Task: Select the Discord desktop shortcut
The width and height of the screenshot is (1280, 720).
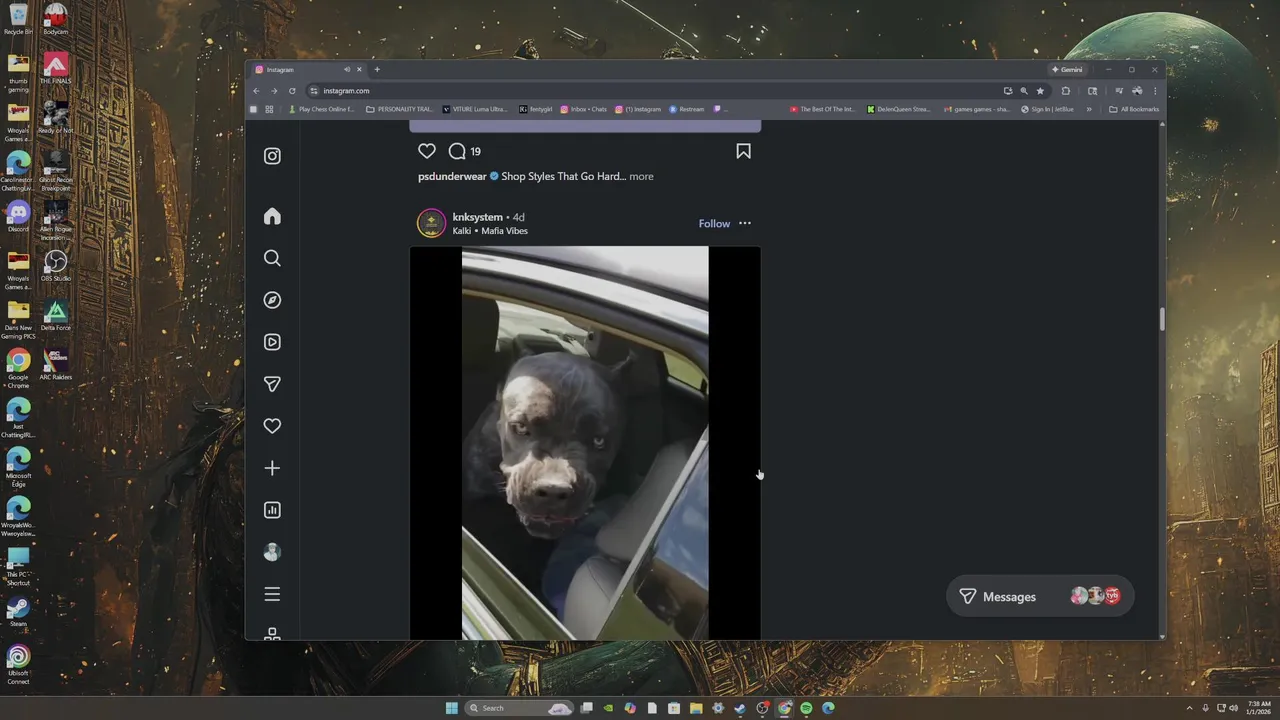Action: (18, 216)
